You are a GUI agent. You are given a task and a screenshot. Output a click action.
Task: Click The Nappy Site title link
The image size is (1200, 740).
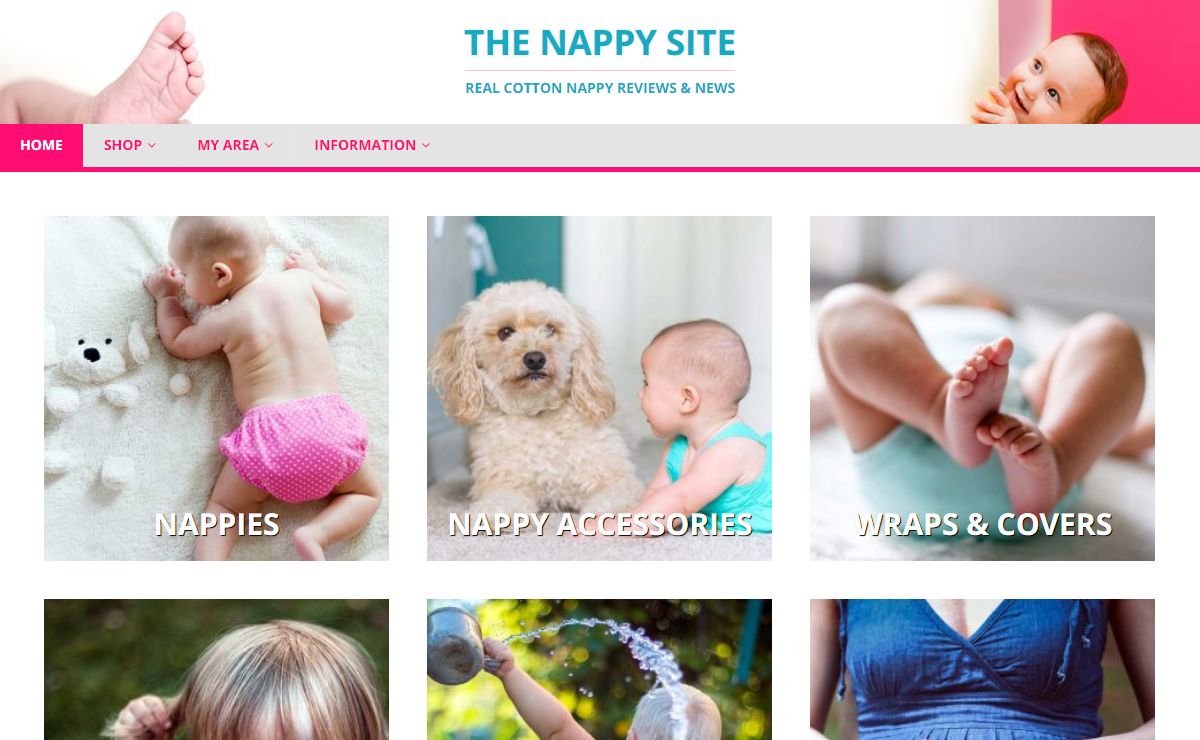click(600, 43)
